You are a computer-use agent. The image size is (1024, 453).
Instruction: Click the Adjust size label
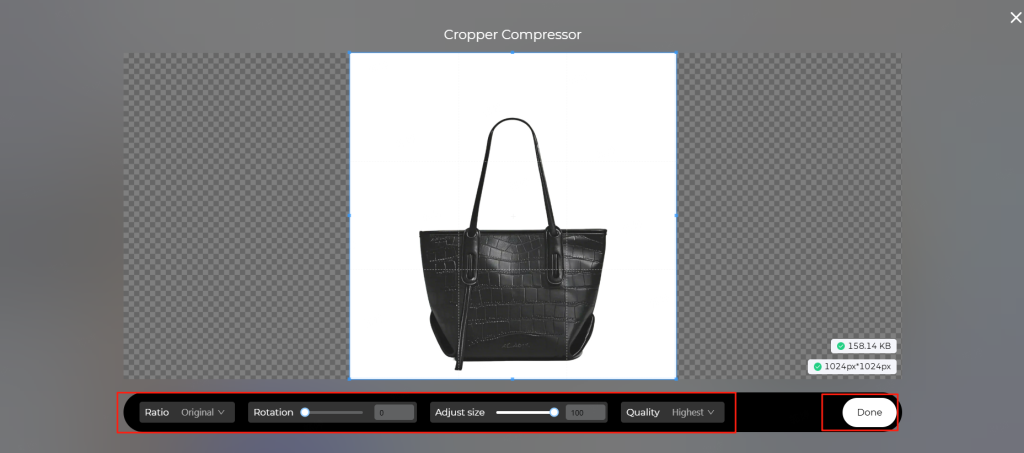click(460, 413)
